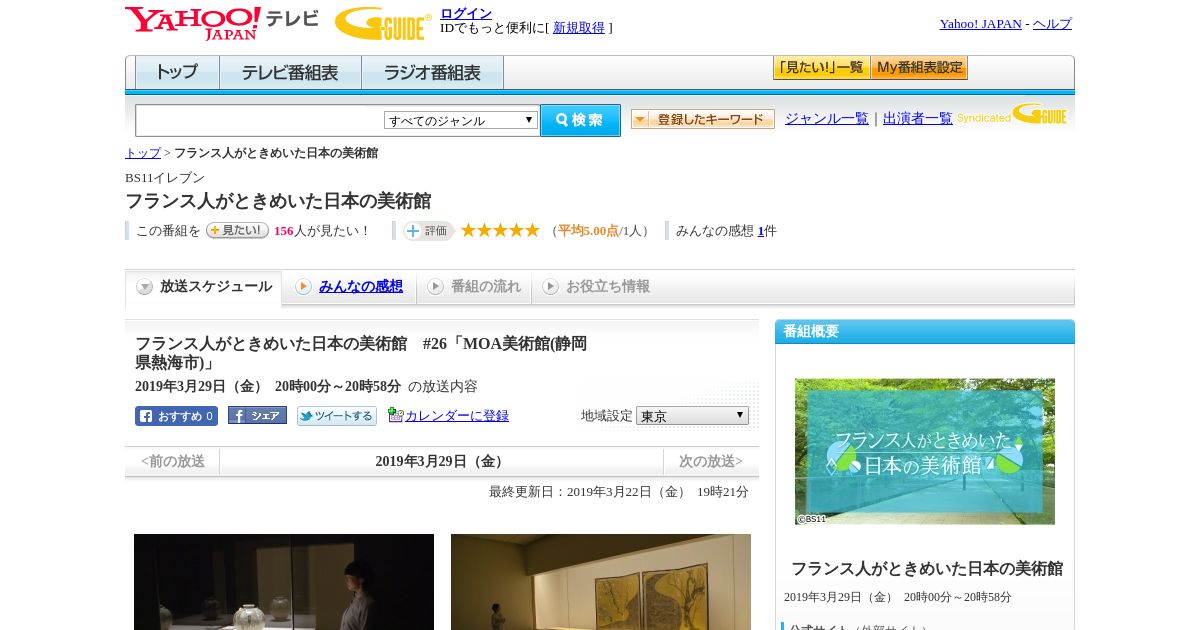Click the BS11イレブン channel label
Screen dimensions: 1200x630
(x=165, y=178)
